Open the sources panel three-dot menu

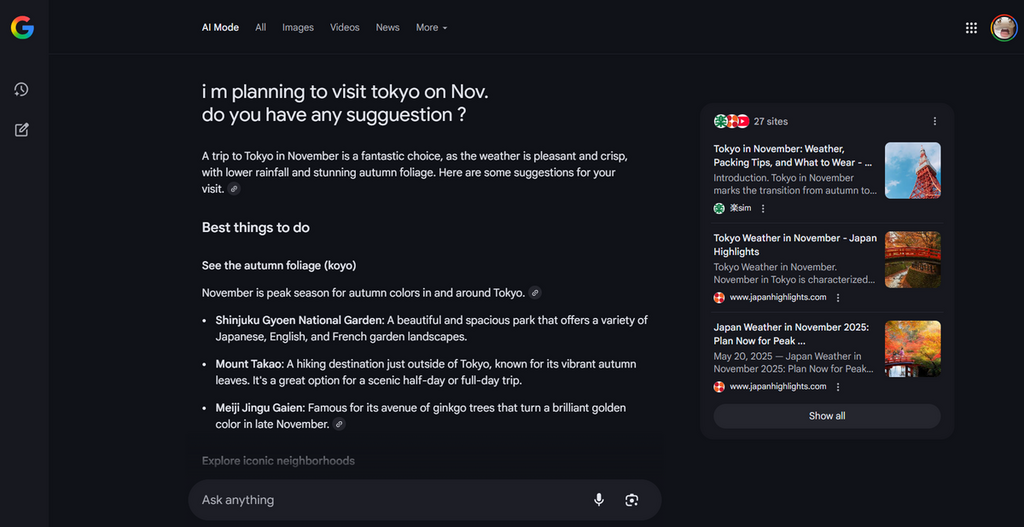(935, 121)
